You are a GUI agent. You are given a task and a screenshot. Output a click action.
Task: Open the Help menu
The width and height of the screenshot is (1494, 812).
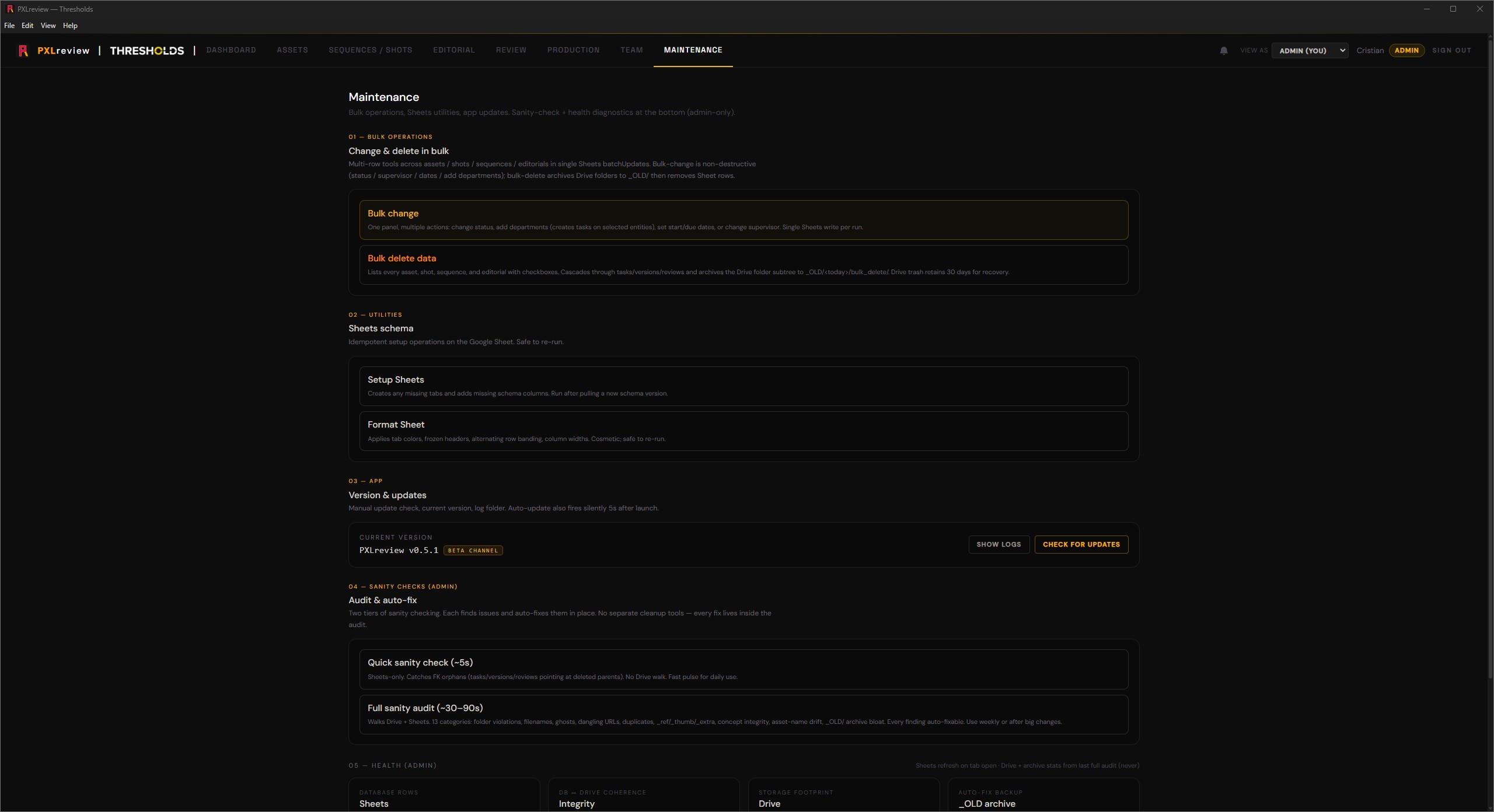click(70, 26)
